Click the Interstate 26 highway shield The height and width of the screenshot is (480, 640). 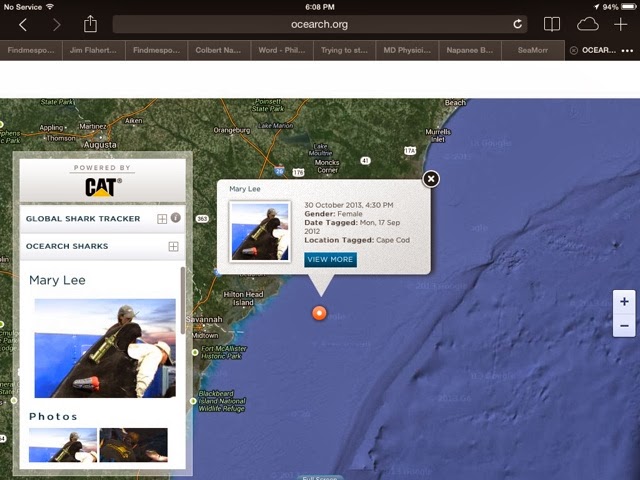point(279,171)
